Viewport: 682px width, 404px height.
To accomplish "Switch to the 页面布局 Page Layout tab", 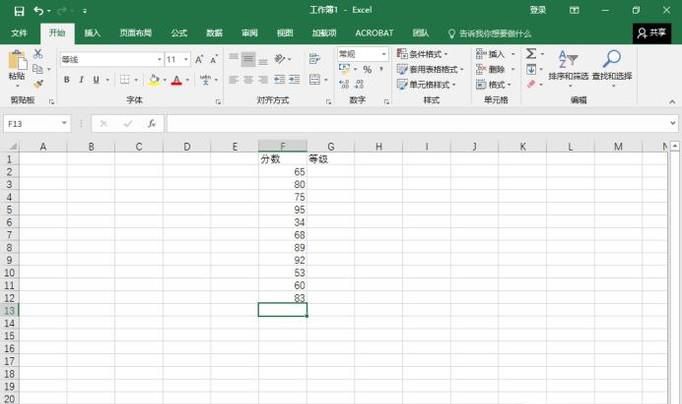I will pos(136,33).
